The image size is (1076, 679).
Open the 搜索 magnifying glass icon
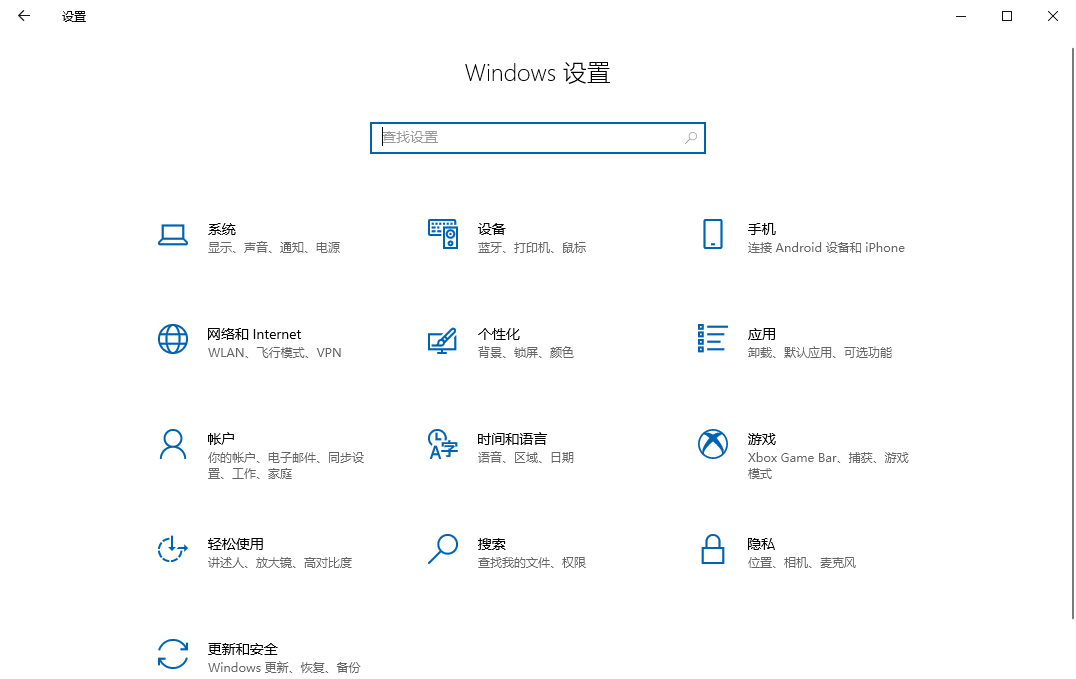point(443,549)
